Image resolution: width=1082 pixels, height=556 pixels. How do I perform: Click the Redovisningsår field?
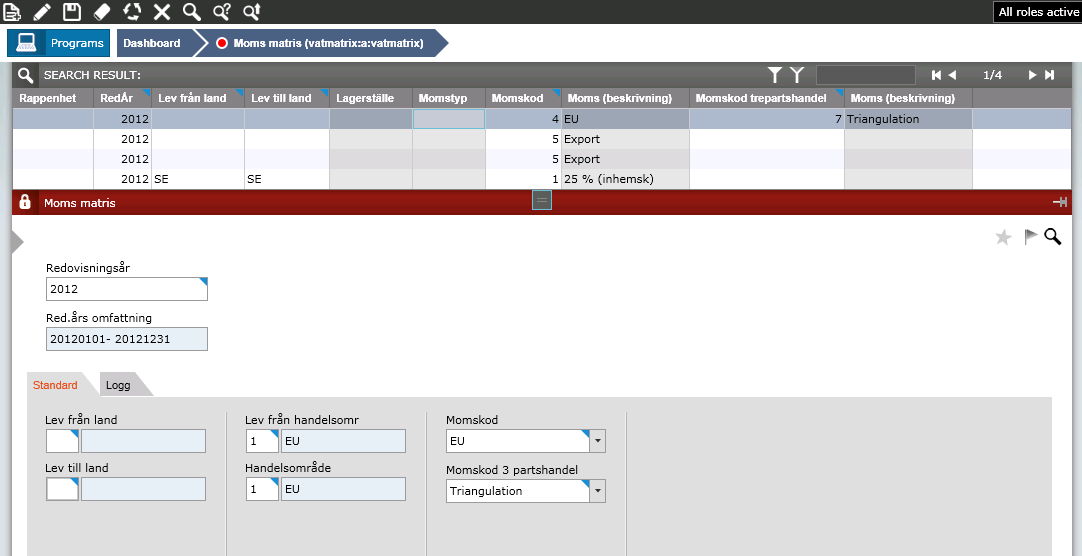127,289
